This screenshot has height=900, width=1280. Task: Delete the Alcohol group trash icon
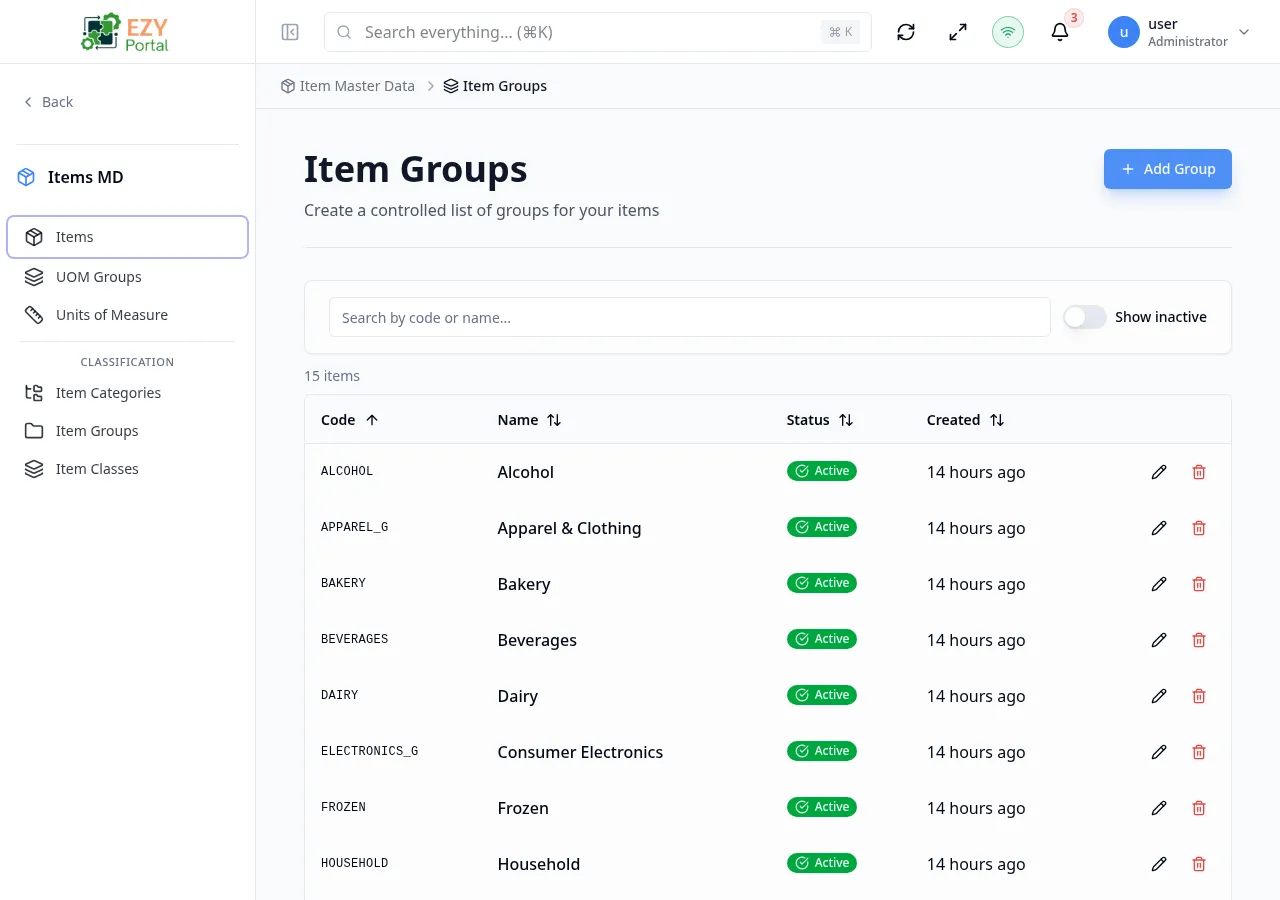[x=1199, y=472]
